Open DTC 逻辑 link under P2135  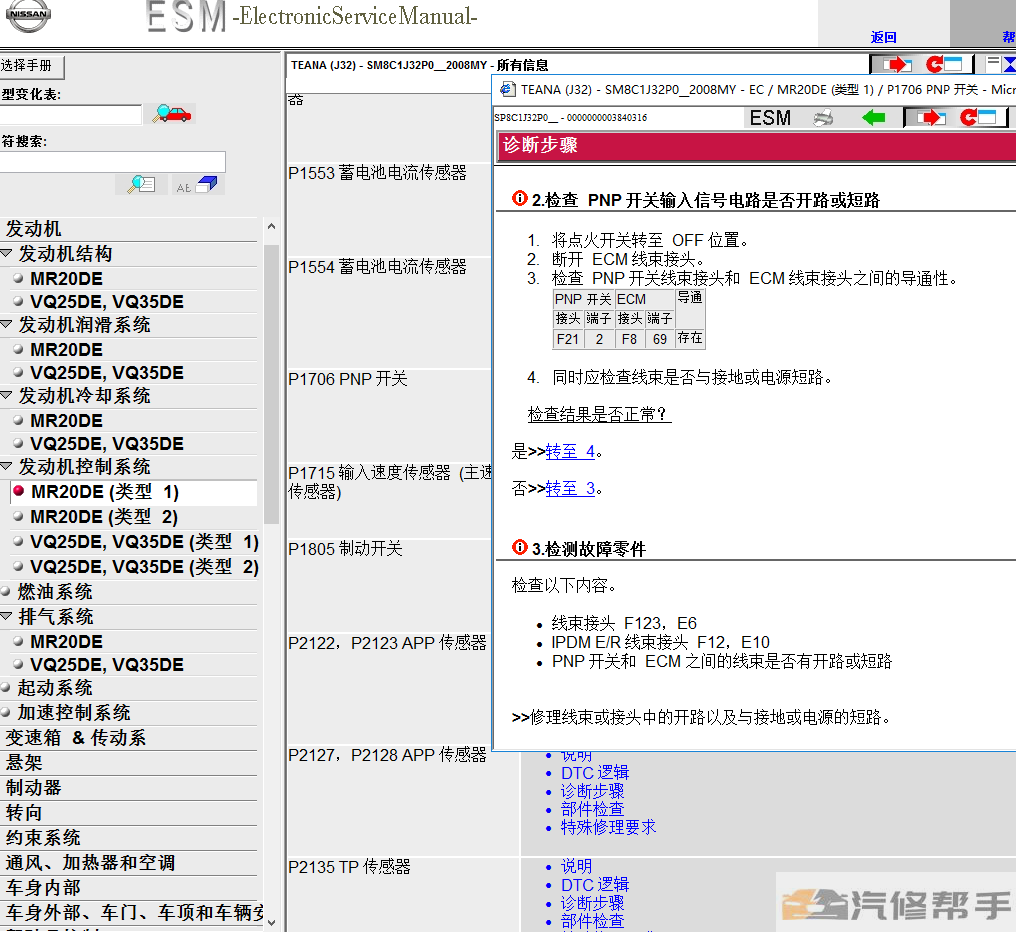pyautogui.click(x=595, y=885)
